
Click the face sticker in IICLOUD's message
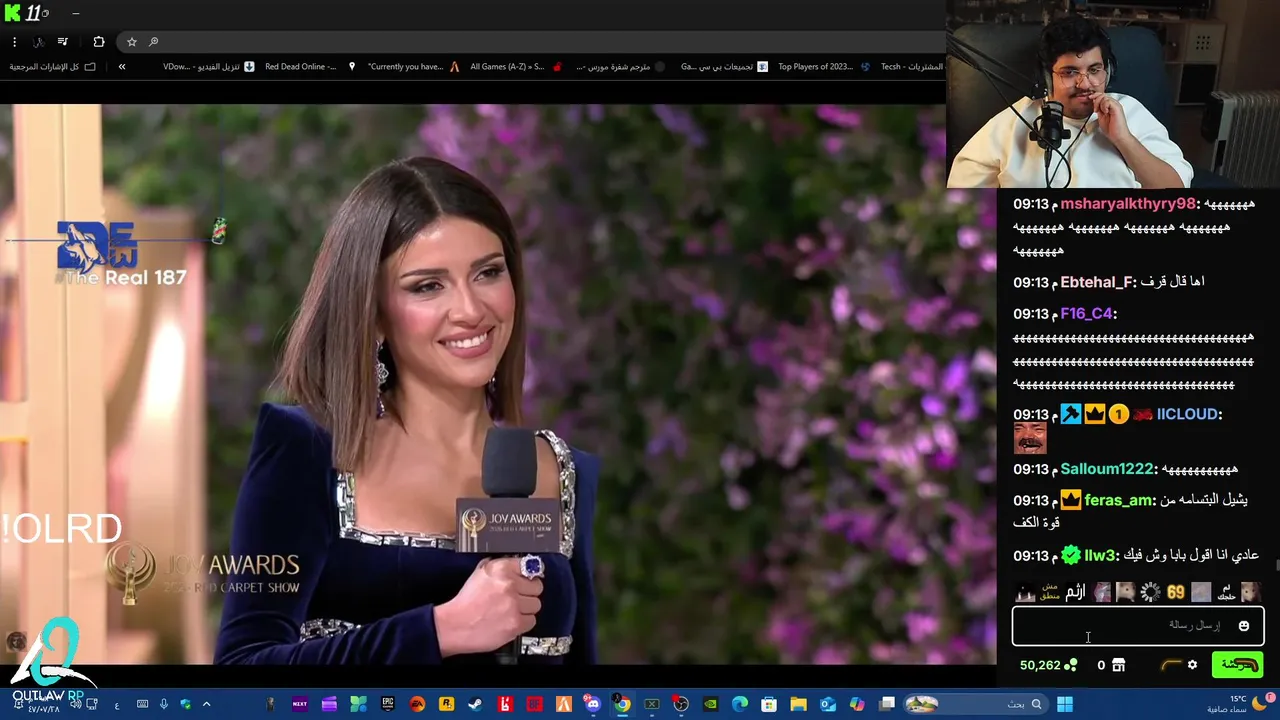1029,438
